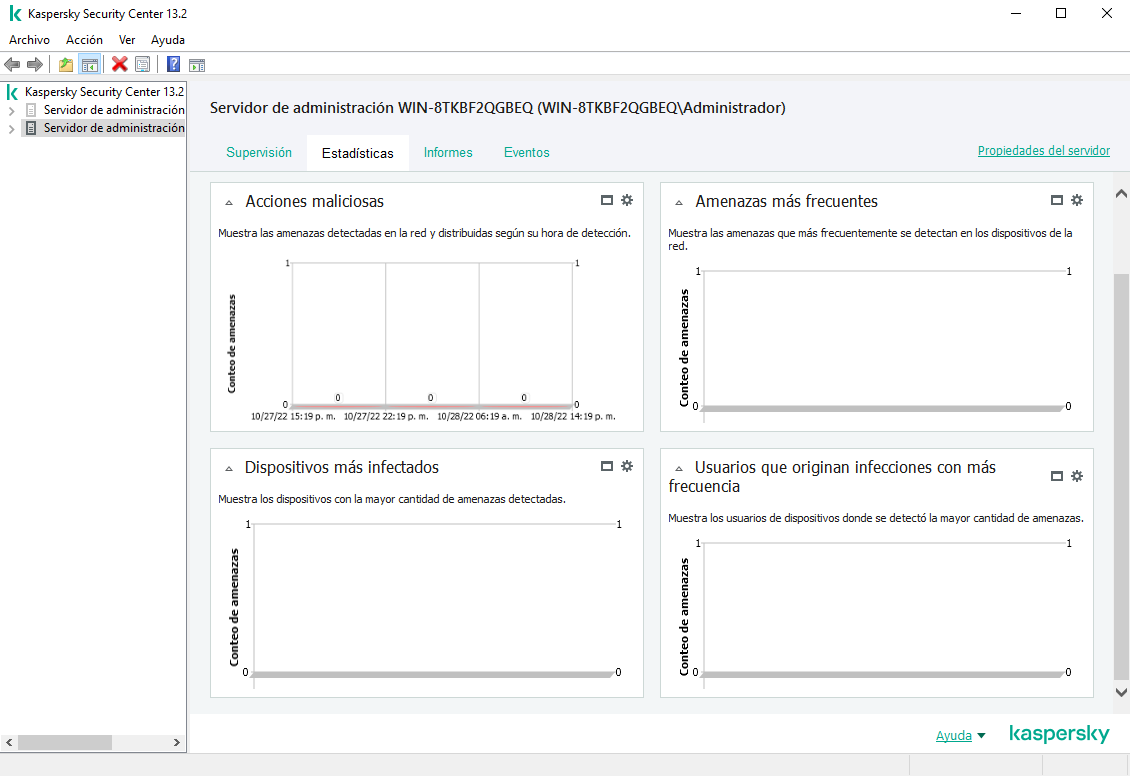
Task: Toggle the action pane toolbar icon
Action: click(x=197, y=65)
